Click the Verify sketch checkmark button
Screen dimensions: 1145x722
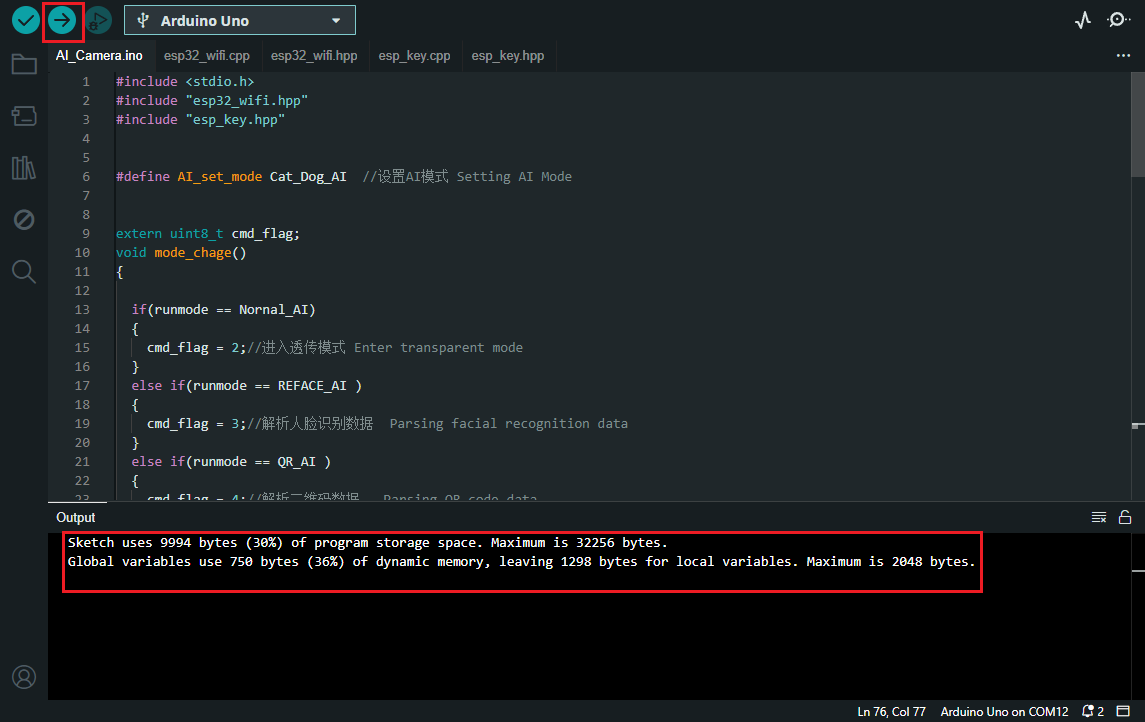(x=26, y=20)
